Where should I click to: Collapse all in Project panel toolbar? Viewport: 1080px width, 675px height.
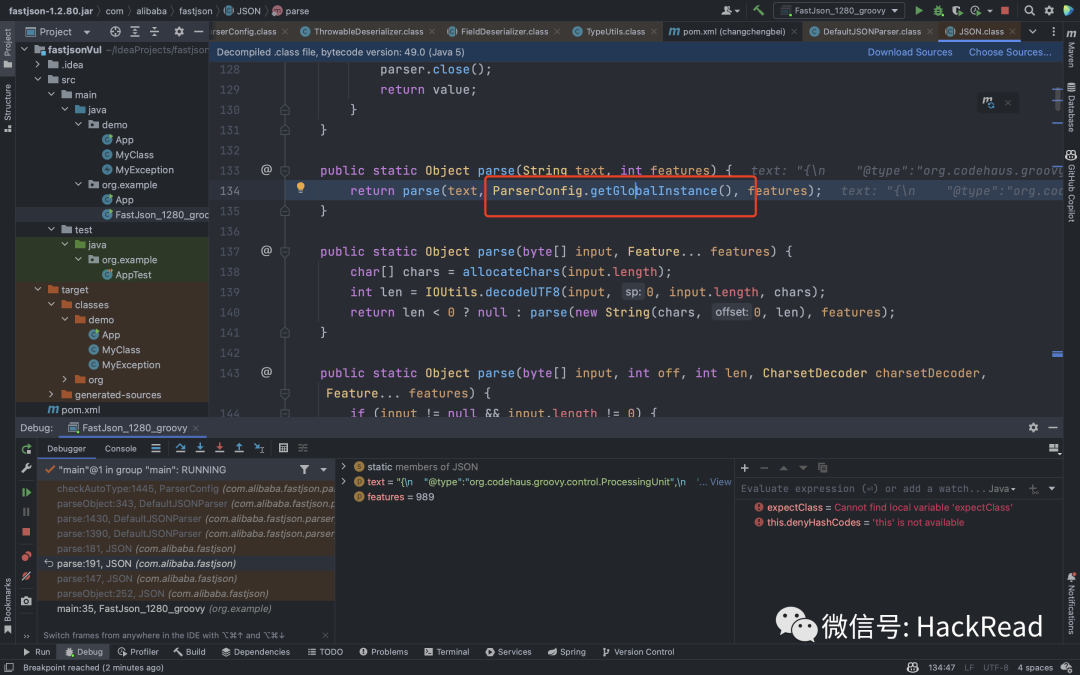pos(154,32)
